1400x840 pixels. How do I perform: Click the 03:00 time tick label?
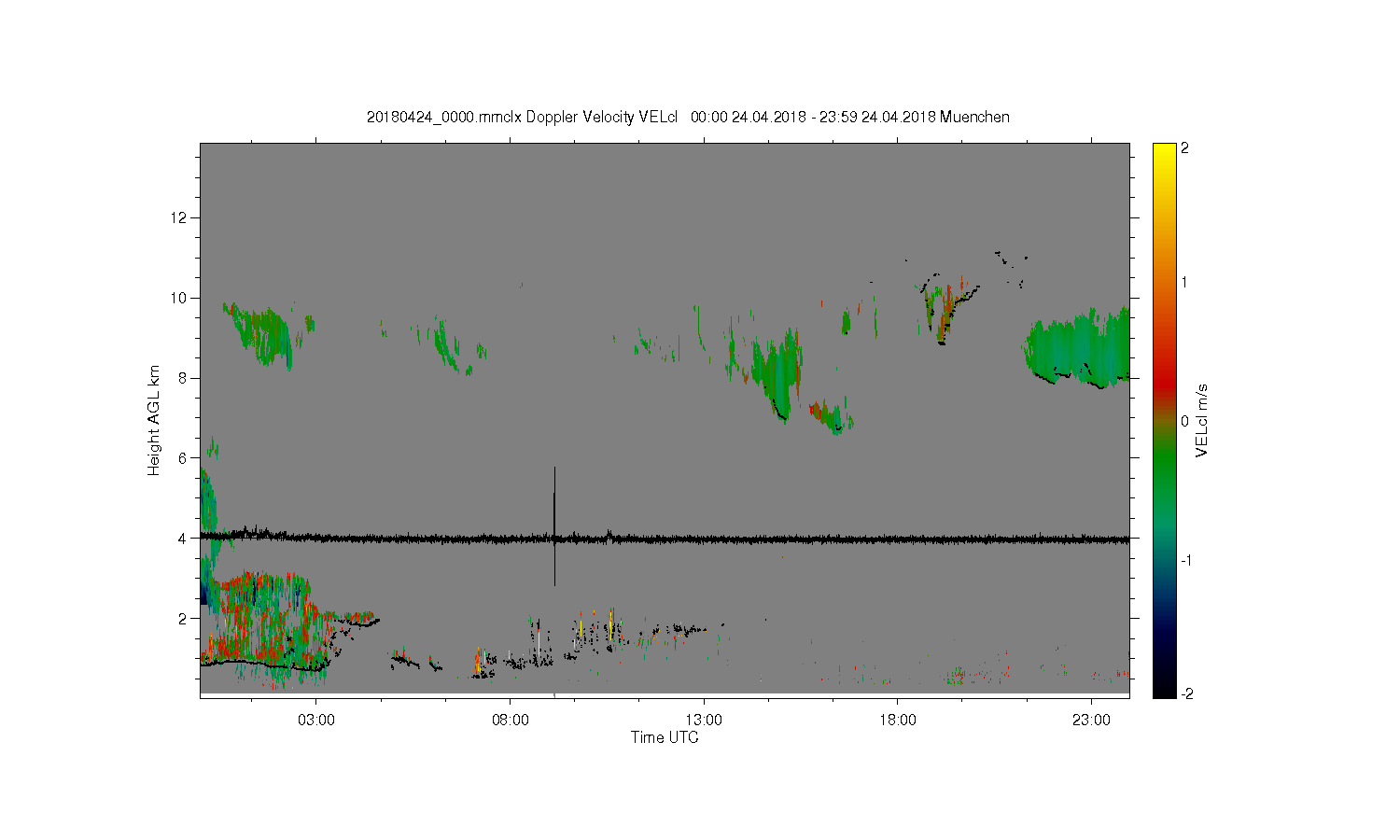(316, 721)
